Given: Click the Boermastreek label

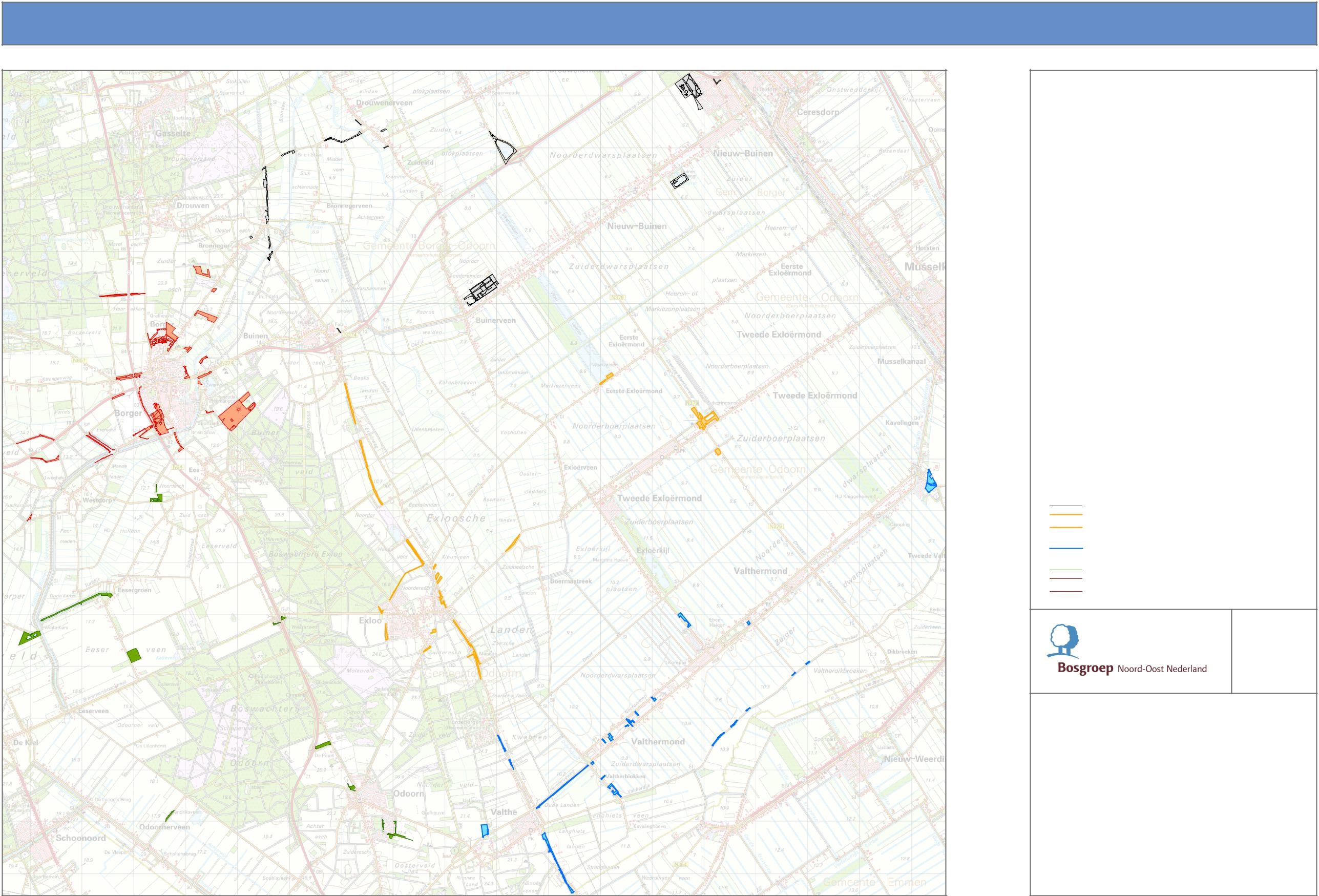Looking at the screenshot, I should (571, 581).
